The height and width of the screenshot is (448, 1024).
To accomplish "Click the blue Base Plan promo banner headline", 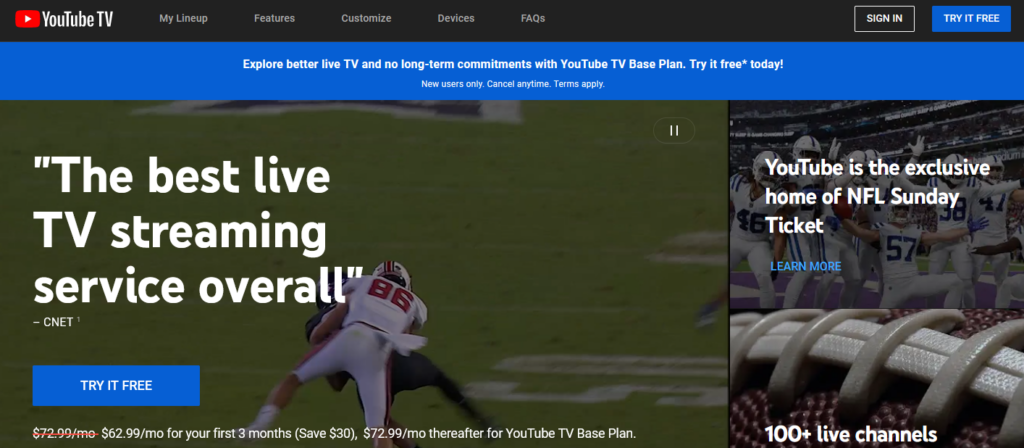I will 513,65.
